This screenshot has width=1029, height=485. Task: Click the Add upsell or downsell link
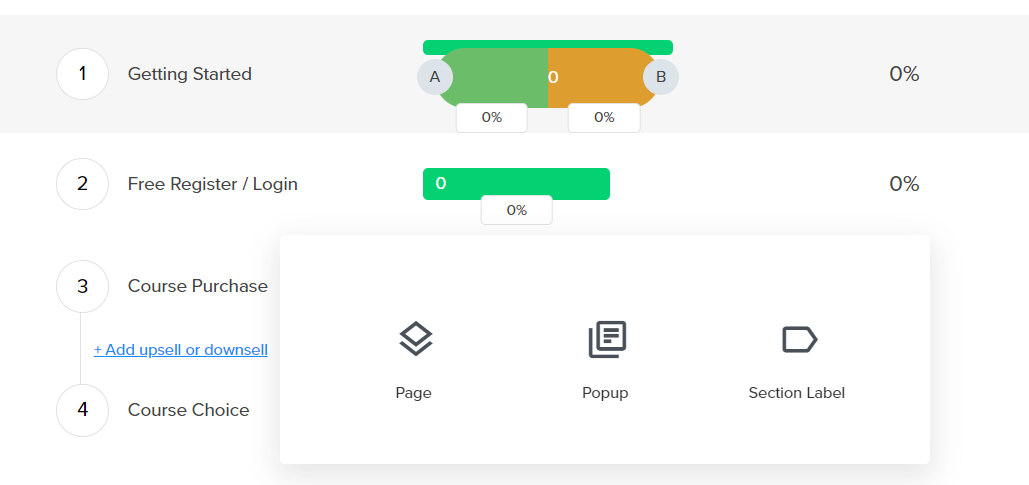181,350
